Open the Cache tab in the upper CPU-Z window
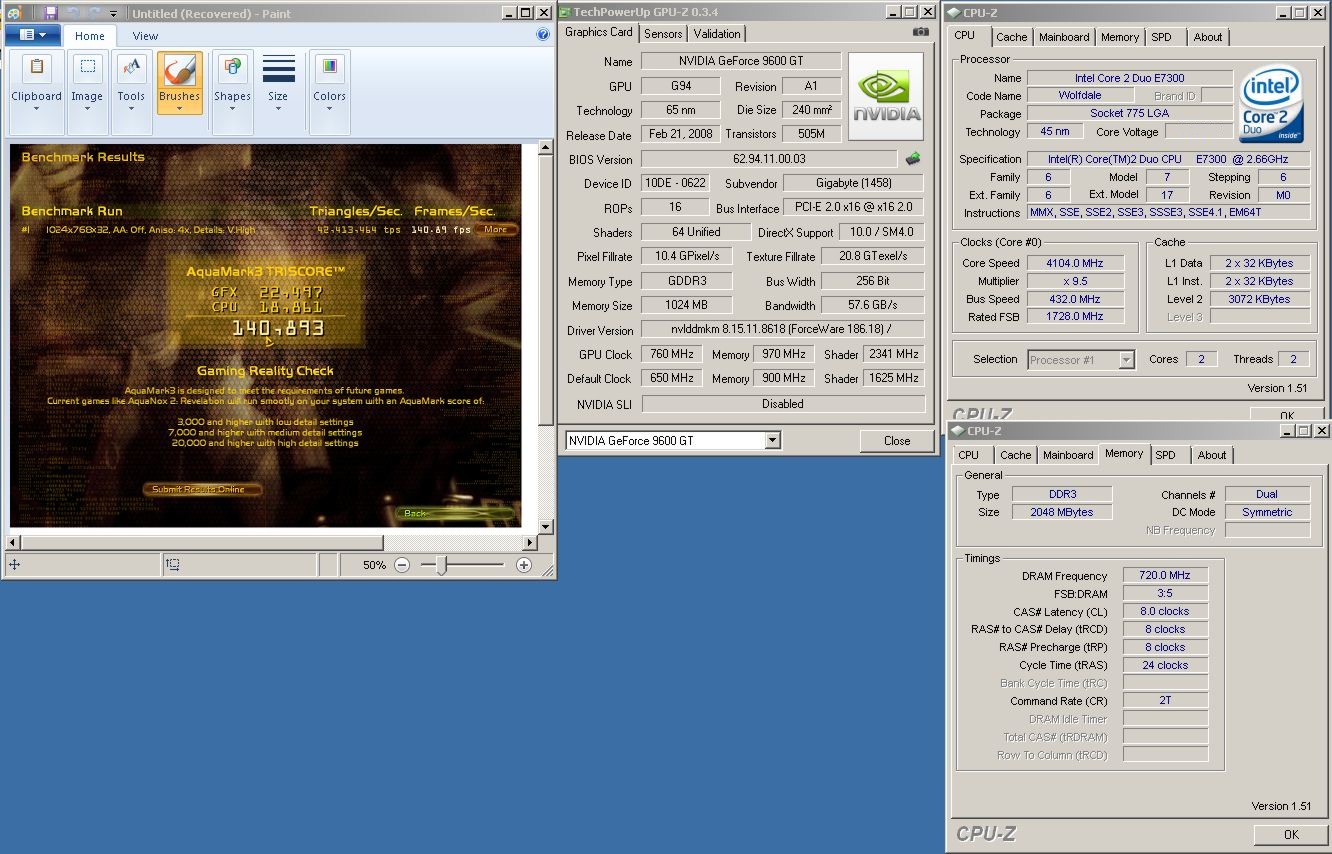The image size is (1332, 854). [1011, 37]
